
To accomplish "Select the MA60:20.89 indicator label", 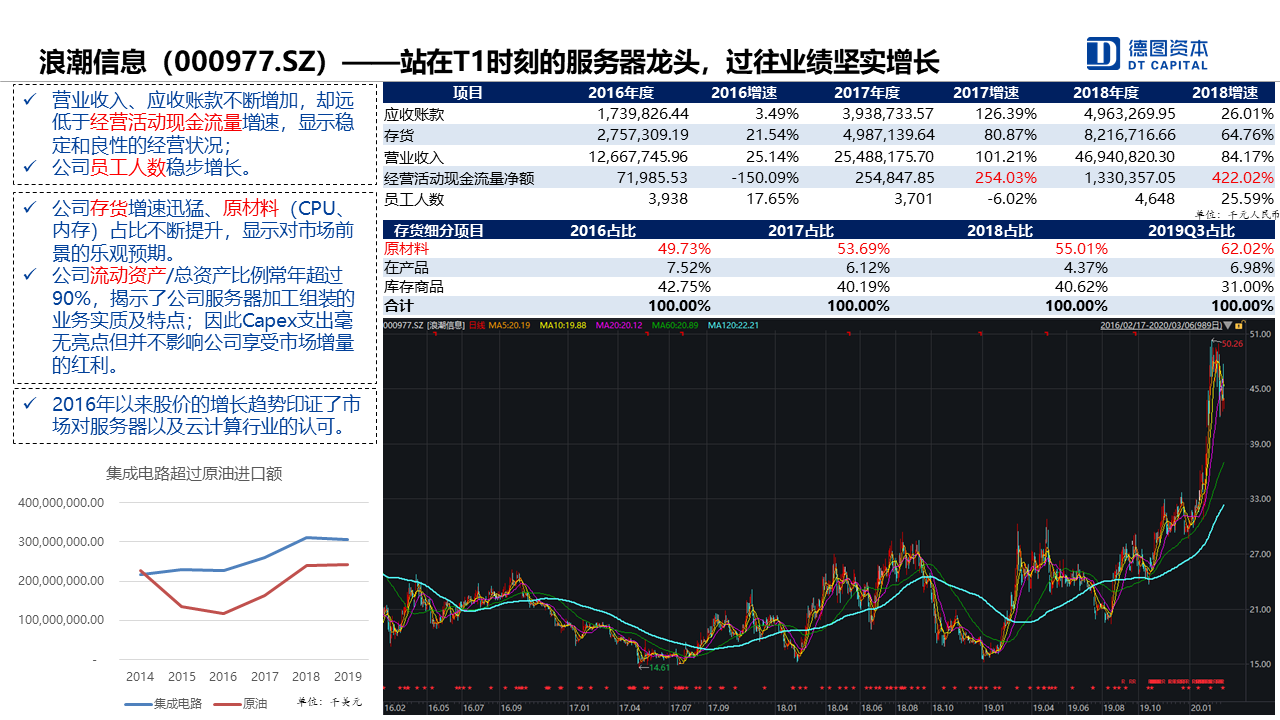I will [677, 325].
